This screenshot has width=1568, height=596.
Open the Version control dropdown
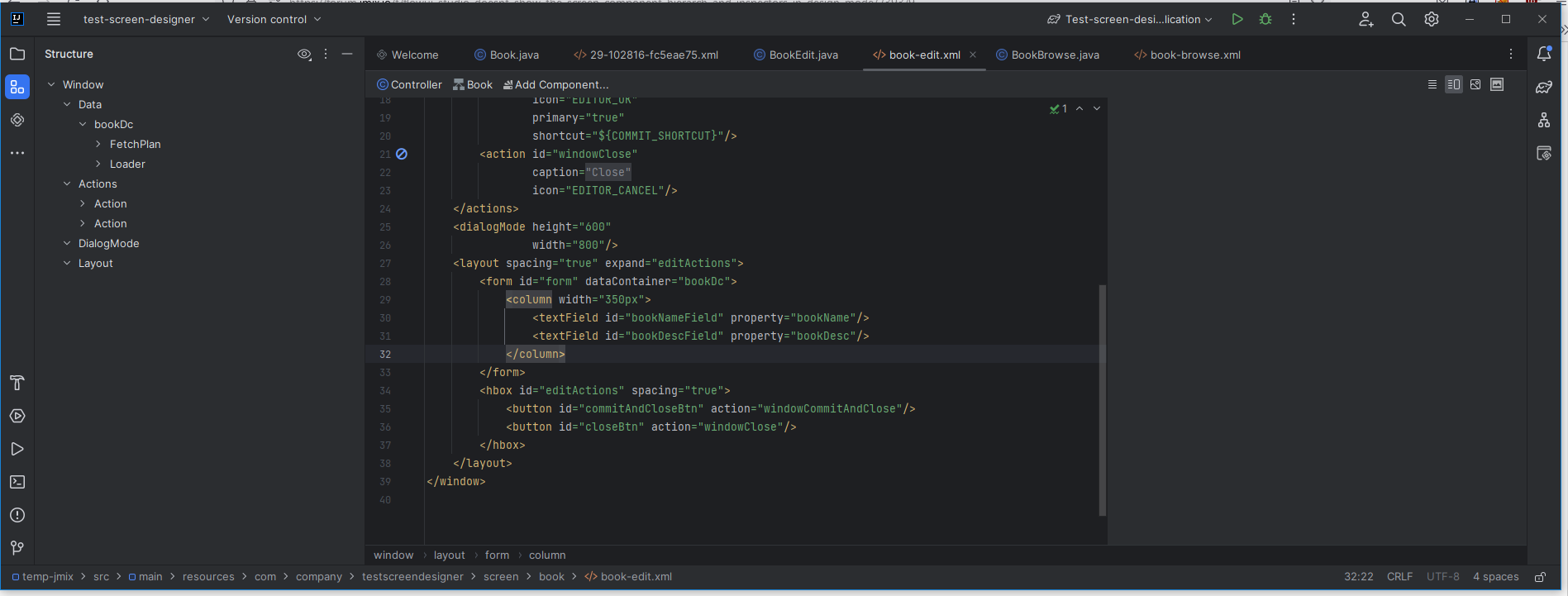(274, 19)
